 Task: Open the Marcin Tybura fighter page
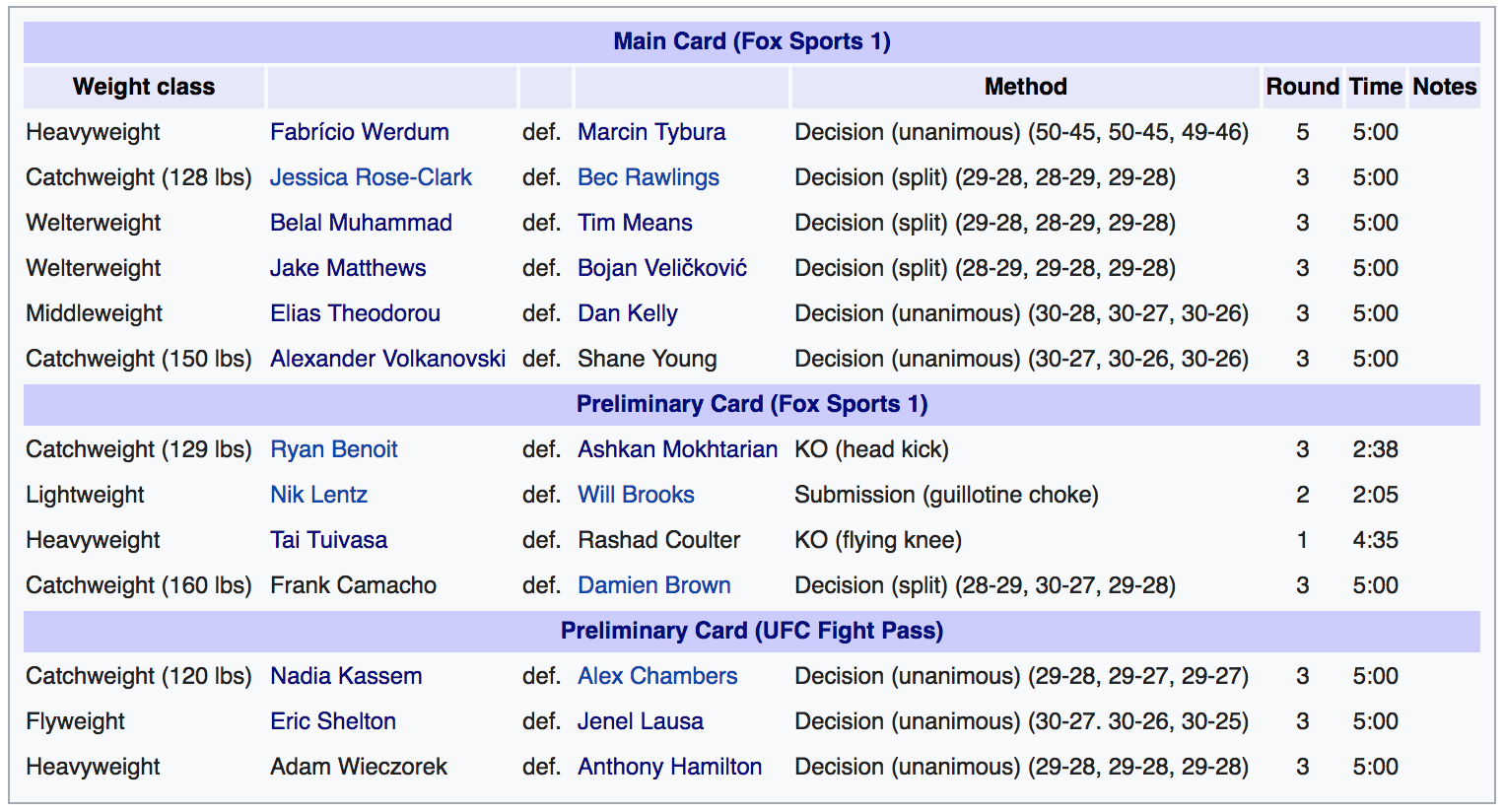click(651, 132)
